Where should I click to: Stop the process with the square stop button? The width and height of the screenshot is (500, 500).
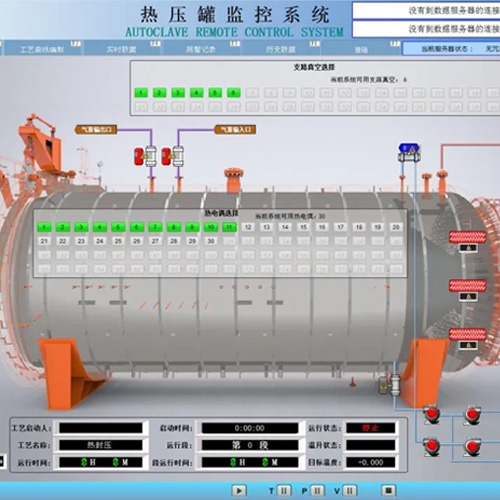click(388, 491)
